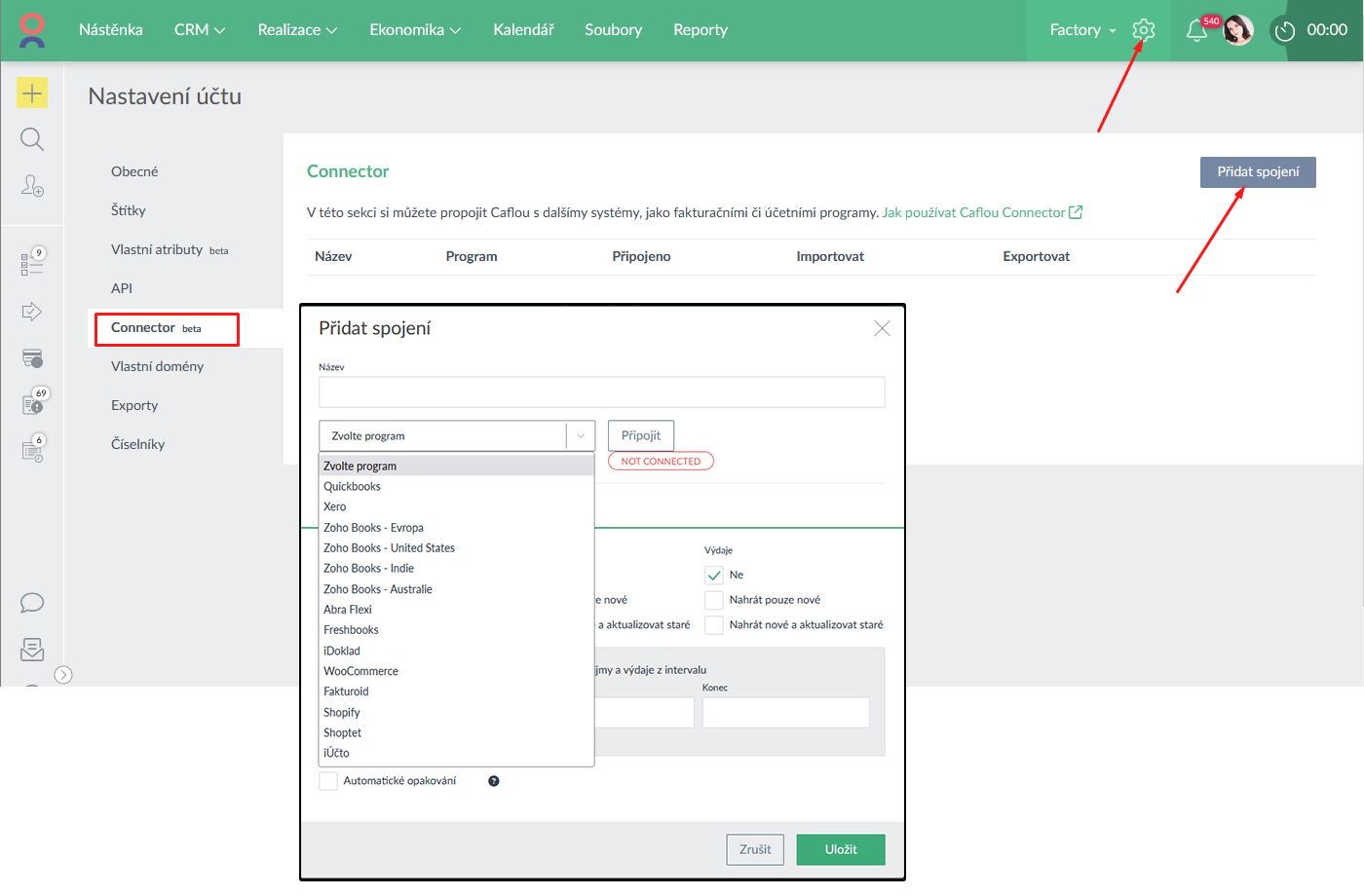This screenshot has height=896, width=1364.
Task: Enable Automatické opakování checkbox
Action: pos(328,781)
